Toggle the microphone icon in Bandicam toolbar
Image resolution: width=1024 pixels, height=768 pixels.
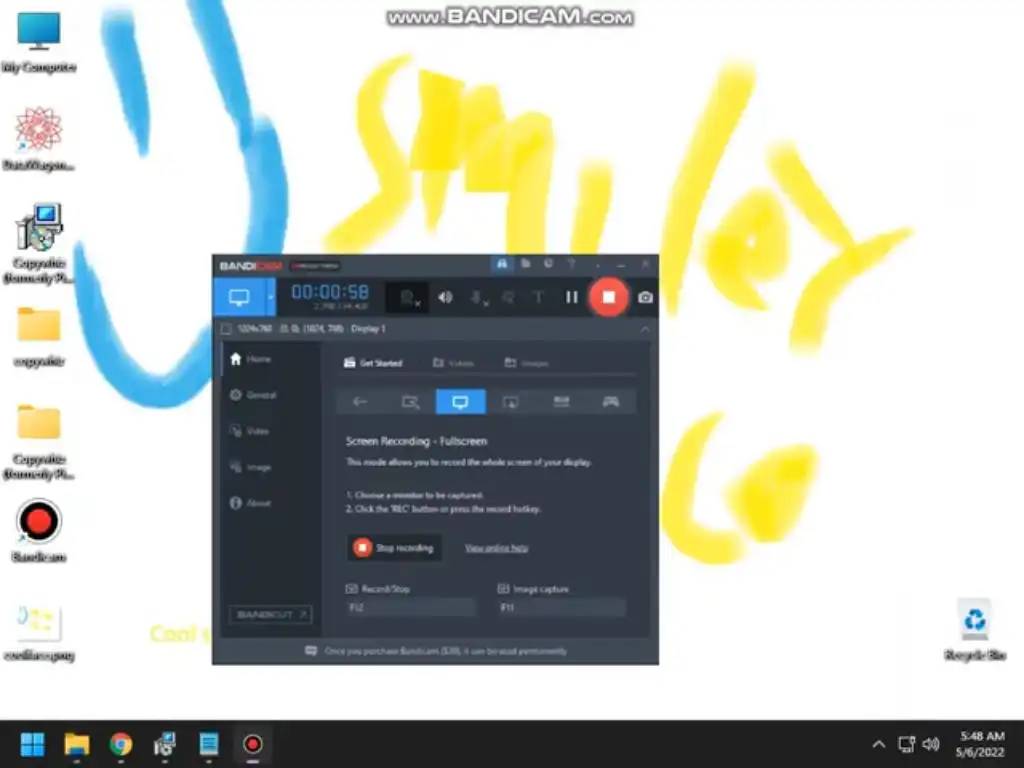tap(479, 298)
